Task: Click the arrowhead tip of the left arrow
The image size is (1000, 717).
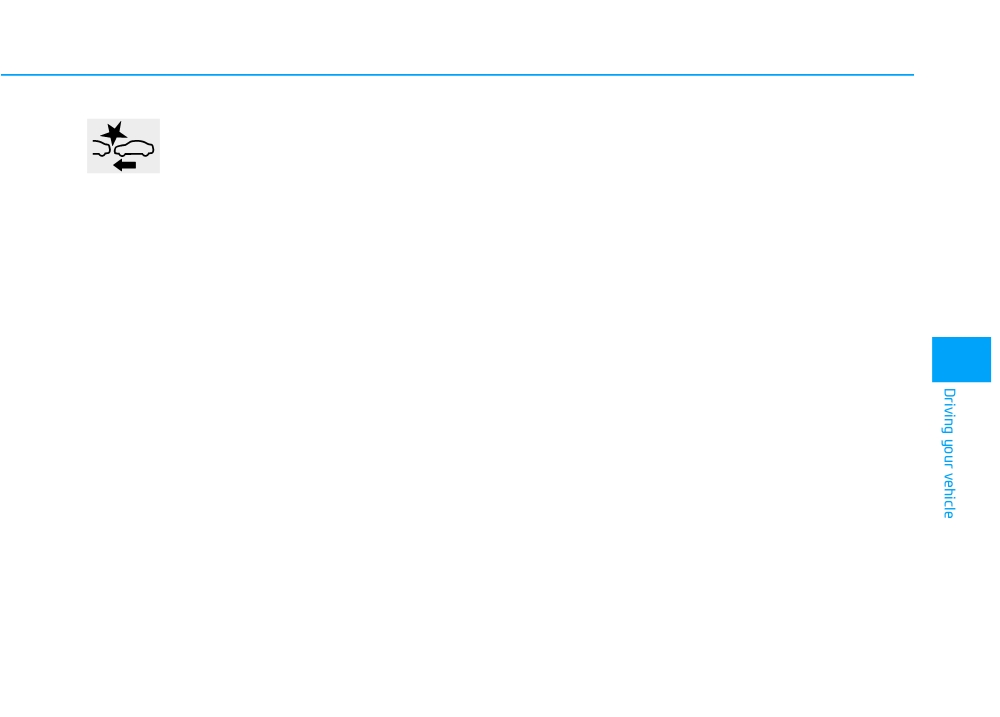Action: pos(114,165)
